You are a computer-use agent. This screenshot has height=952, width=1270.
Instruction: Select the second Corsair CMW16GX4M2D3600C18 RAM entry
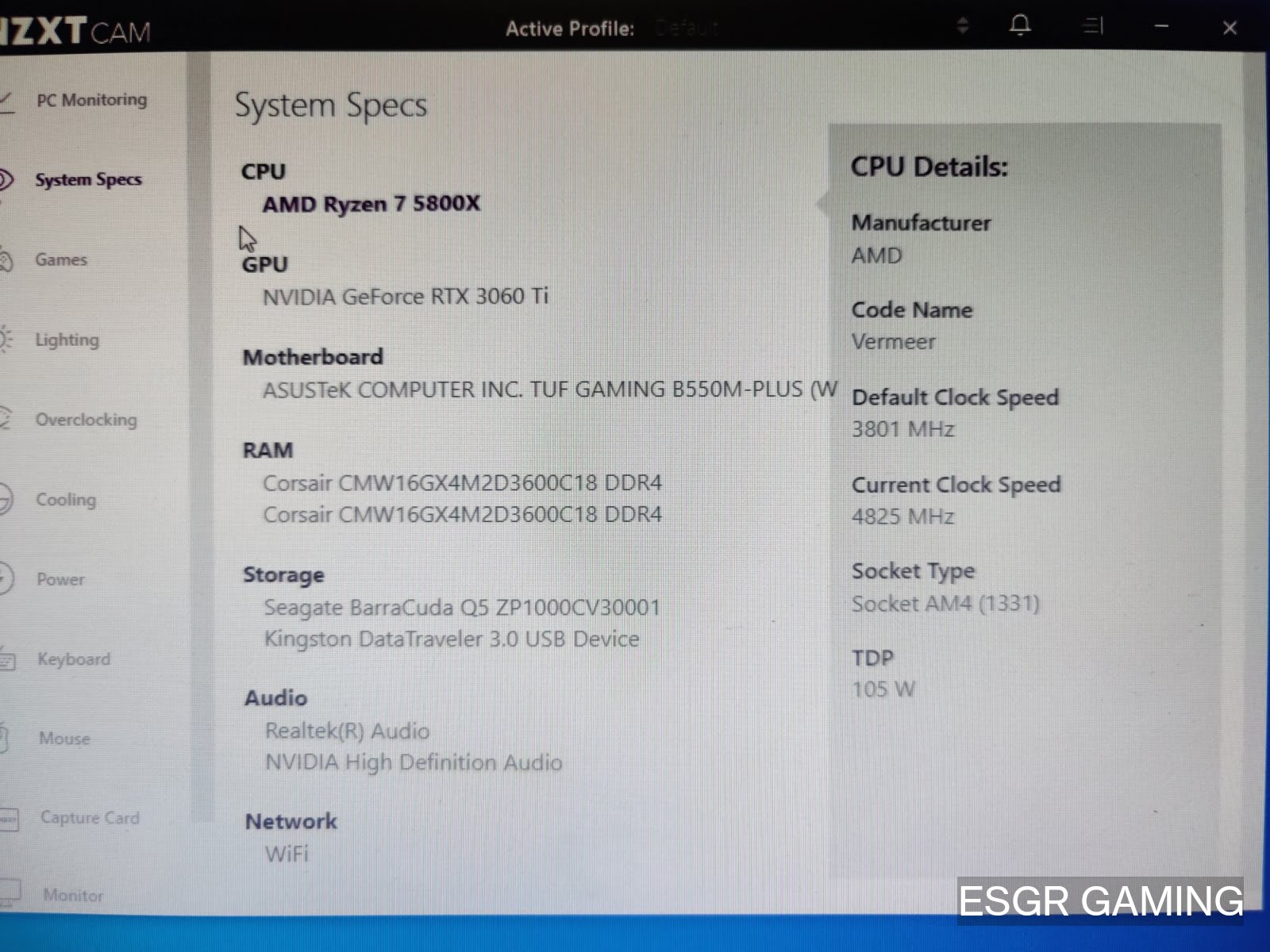462,515
